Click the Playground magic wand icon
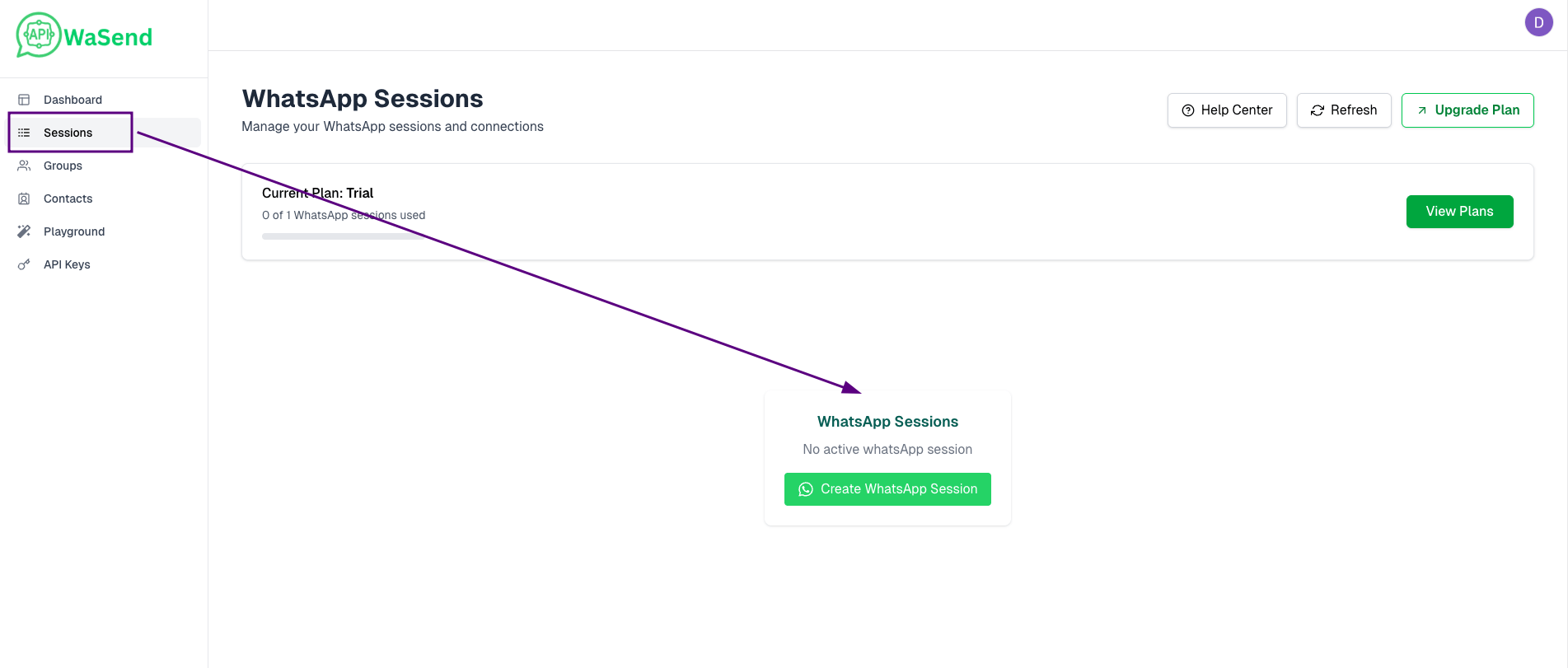This screenshot has height=668, width=1568. click(24, 231)
